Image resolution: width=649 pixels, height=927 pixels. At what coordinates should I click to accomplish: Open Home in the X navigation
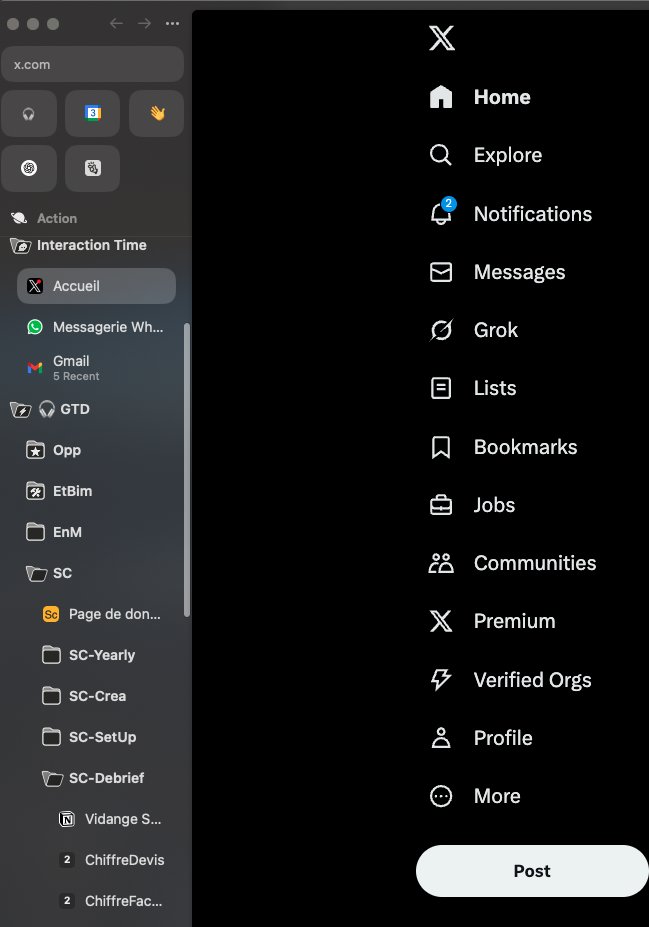tap(480, 97)
